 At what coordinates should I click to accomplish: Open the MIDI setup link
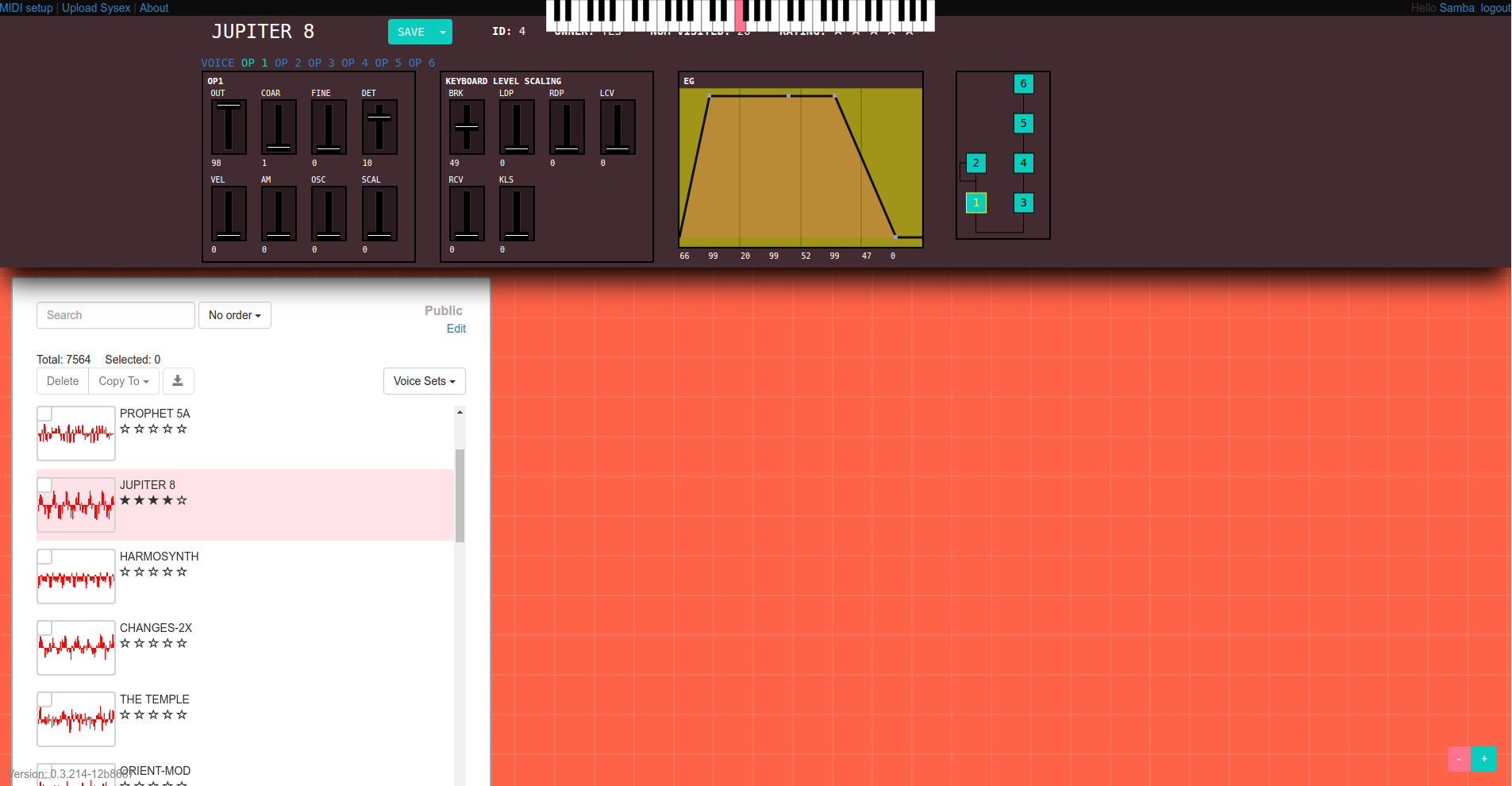coord(26,8)
